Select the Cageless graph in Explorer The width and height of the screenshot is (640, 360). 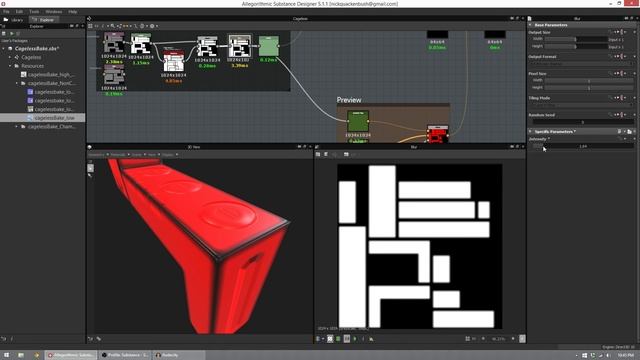click(x=27, y=58)
